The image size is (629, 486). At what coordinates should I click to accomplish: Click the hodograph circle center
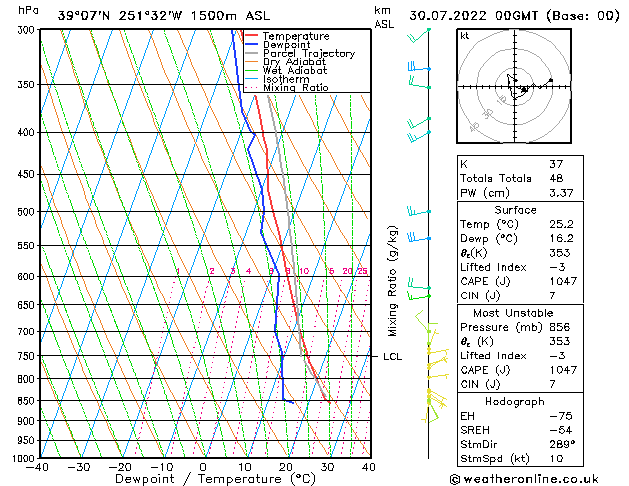pyautogui.click(x=514, y=86)
